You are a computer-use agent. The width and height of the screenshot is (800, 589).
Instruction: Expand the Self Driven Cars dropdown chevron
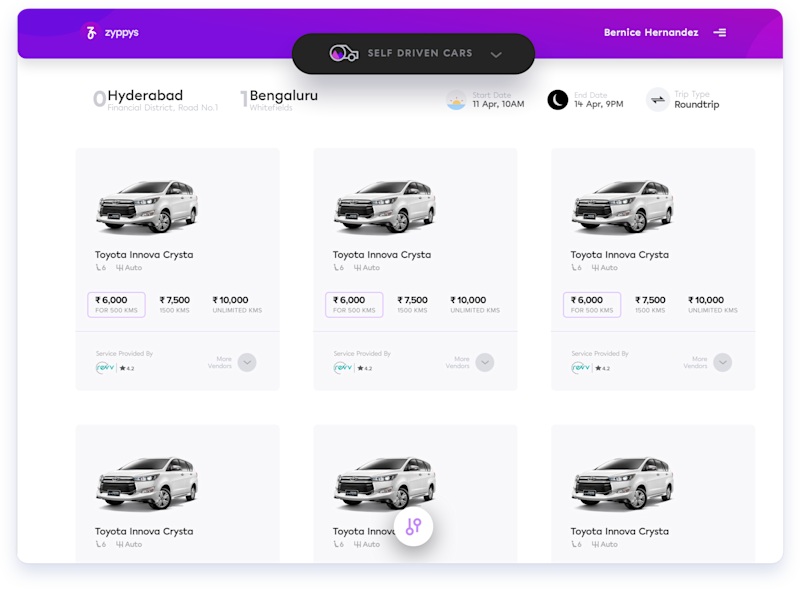click(x=496, y=55)
